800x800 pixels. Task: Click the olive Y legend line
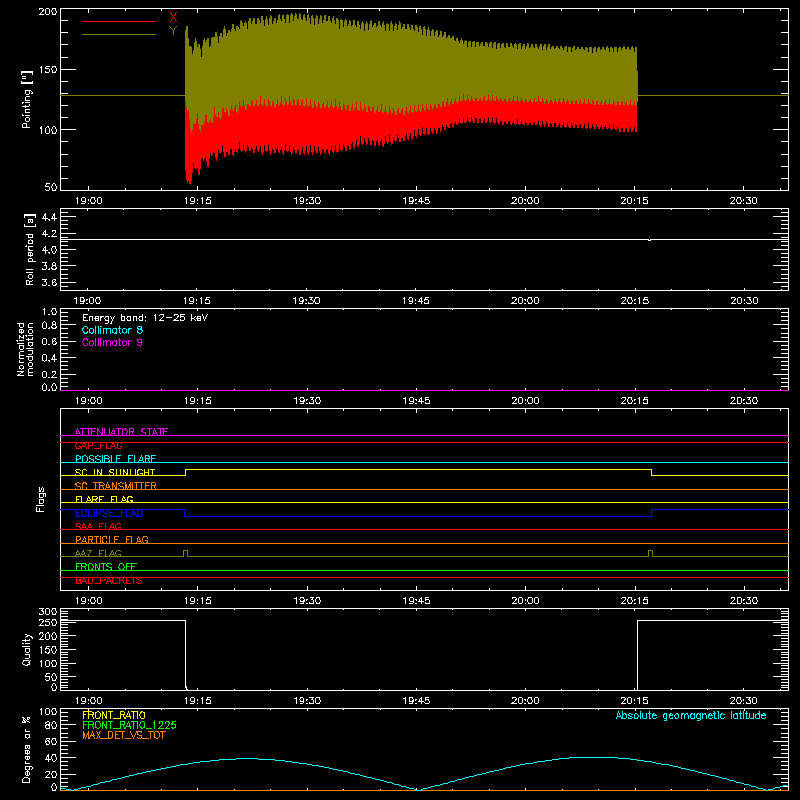coord(119,34)
